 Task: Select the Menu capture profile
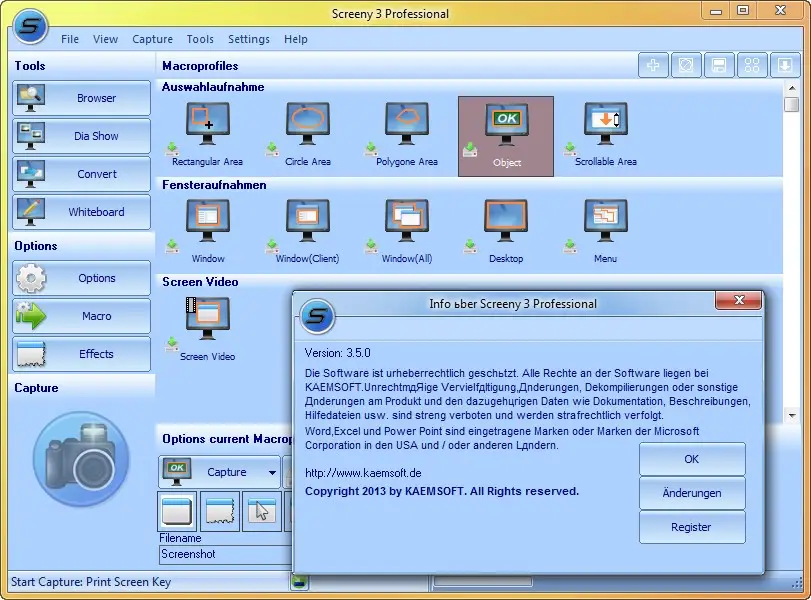click(605, 231)
